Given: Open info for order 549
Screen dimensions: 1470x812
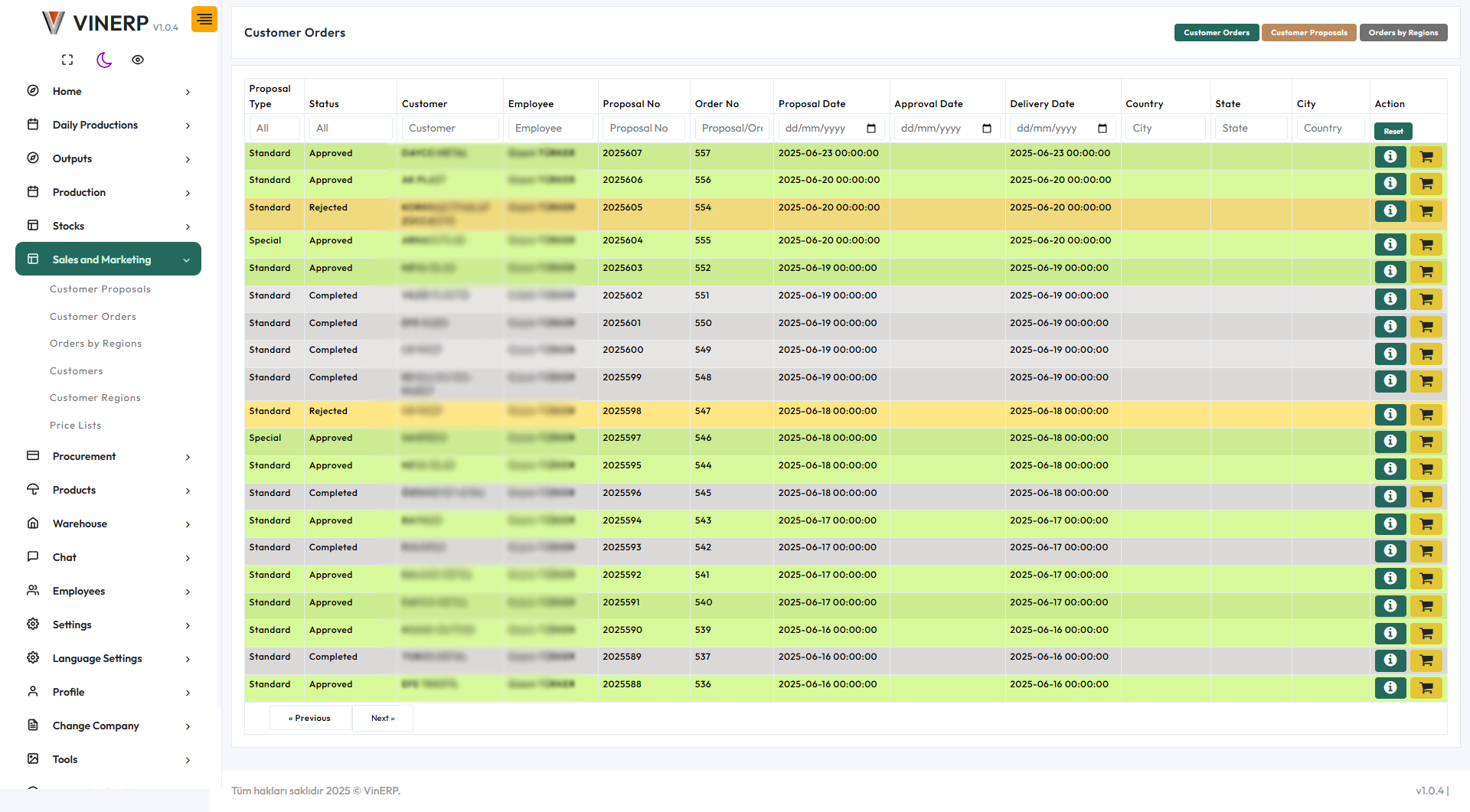Looking at the screenshot, I should click(x=1390, y=354).
